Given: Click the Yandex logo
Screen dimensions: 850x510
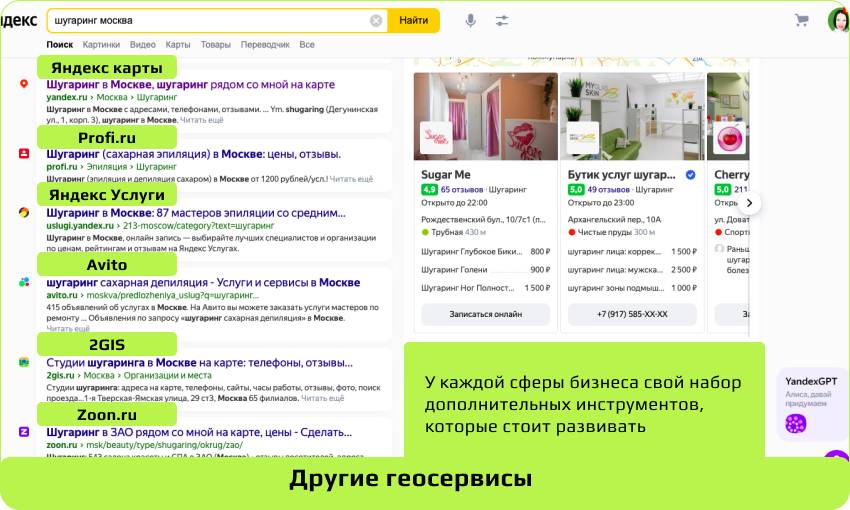Looking at the screenshot, I should (18, 21).
